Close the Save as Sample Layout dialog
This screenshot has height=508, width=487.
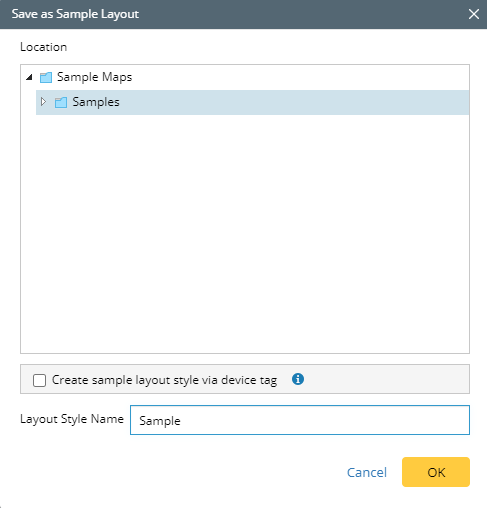pyautogui.click(x=474, y=14)
